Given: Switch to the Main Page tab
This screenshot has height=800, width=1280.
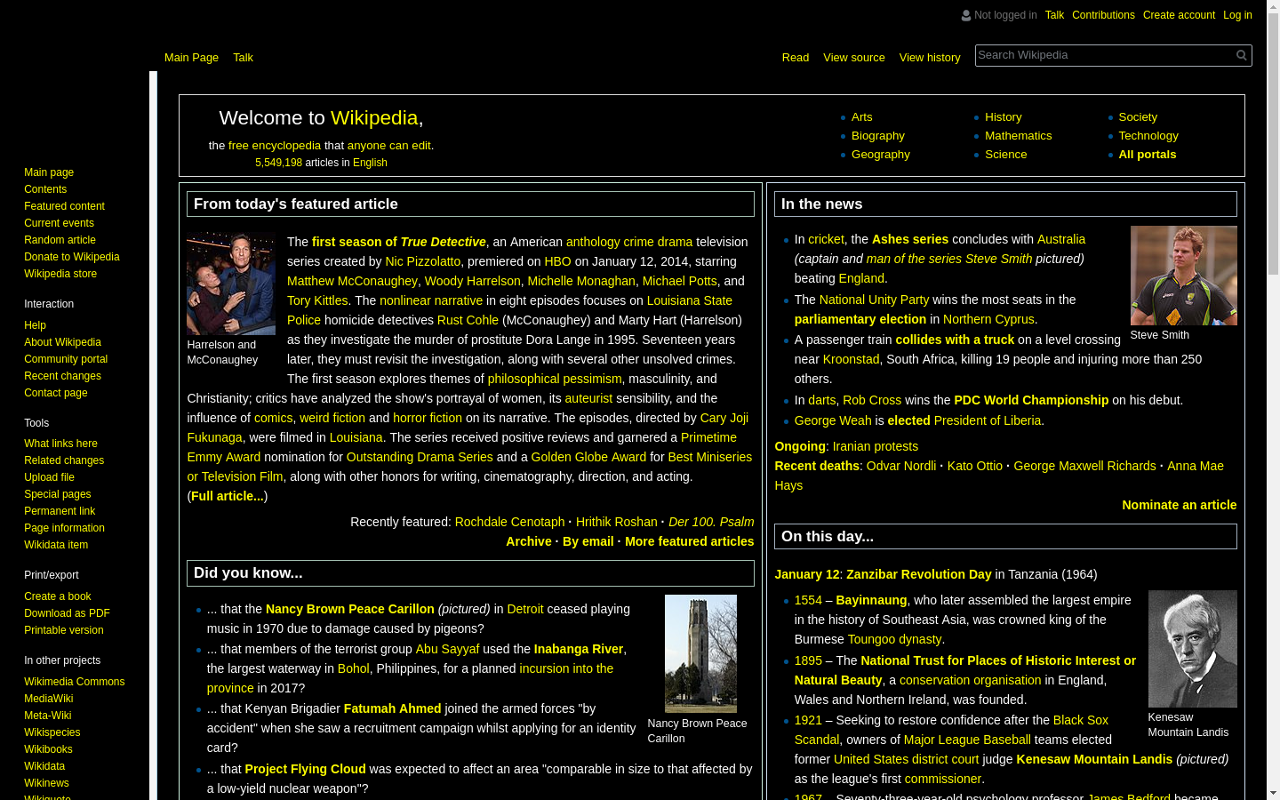Looking at the screenshot, I should (191, 57).
